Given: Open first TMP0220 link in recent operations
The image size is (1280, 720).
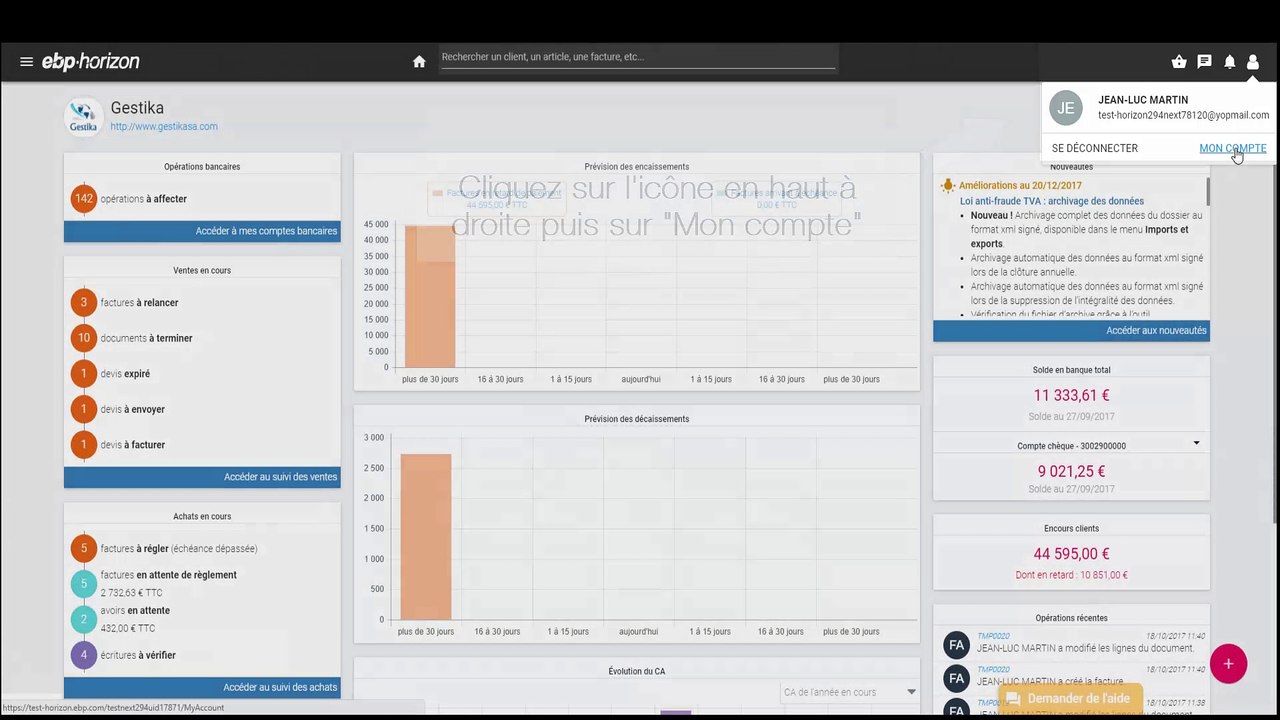Looking at the screenshot, I should pyautogui.click(x=993, y=636).
